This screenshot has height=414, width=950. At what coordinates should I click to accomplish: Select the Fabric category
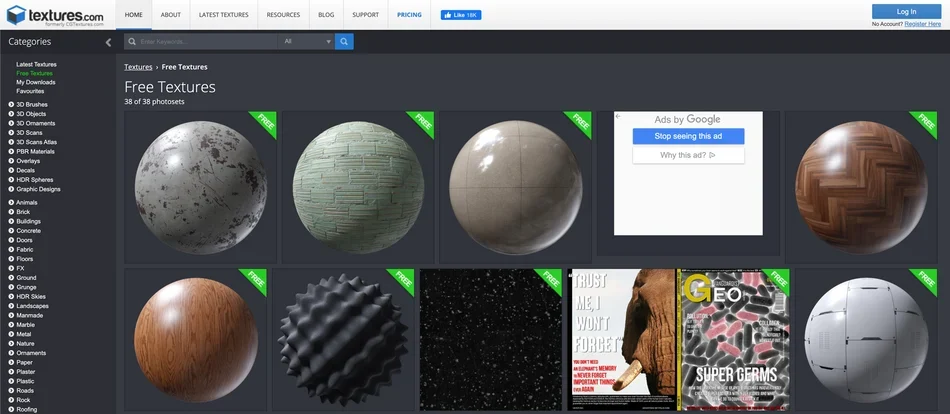(25, 250)
